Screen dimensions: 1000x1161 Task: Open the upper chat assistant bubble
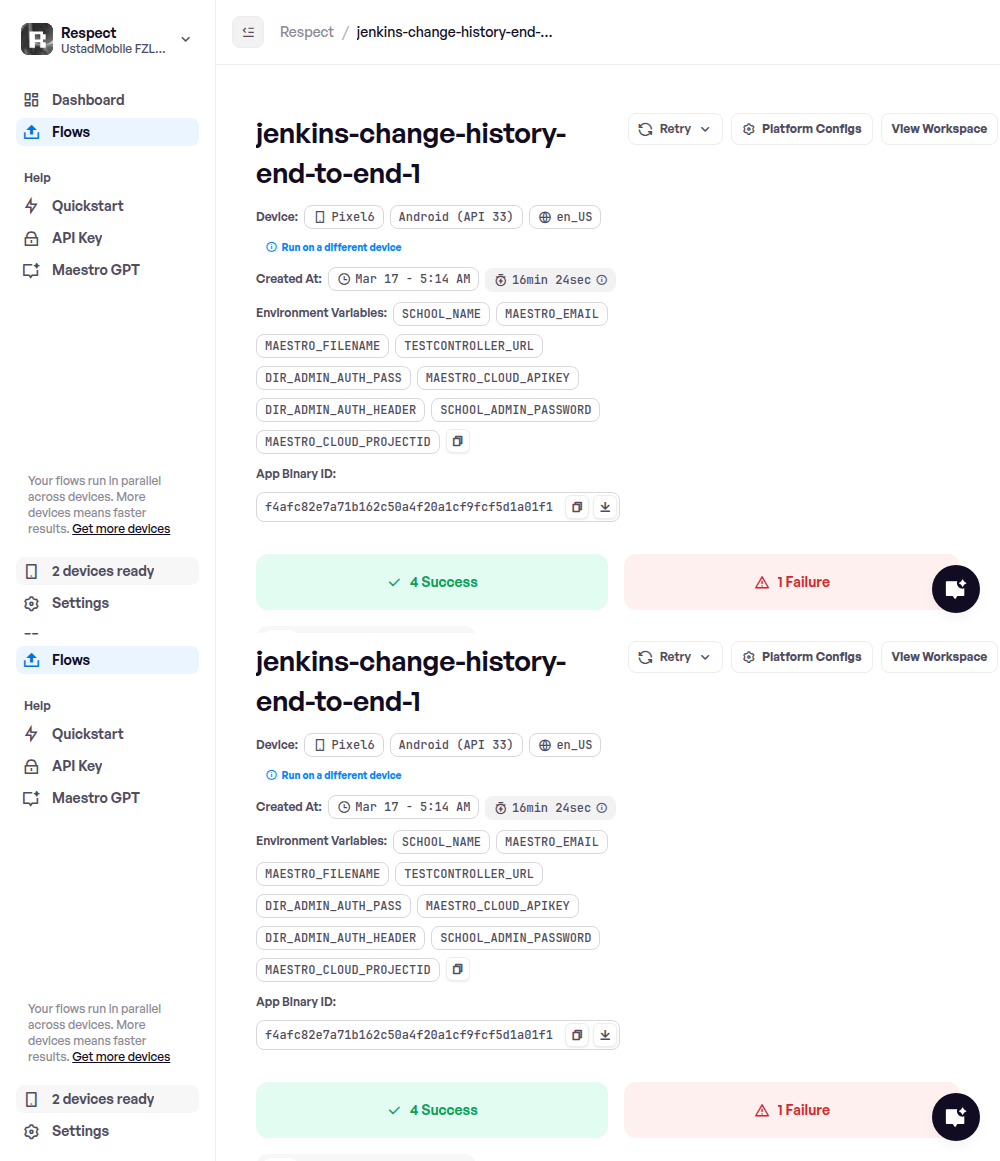pos(955,588)
